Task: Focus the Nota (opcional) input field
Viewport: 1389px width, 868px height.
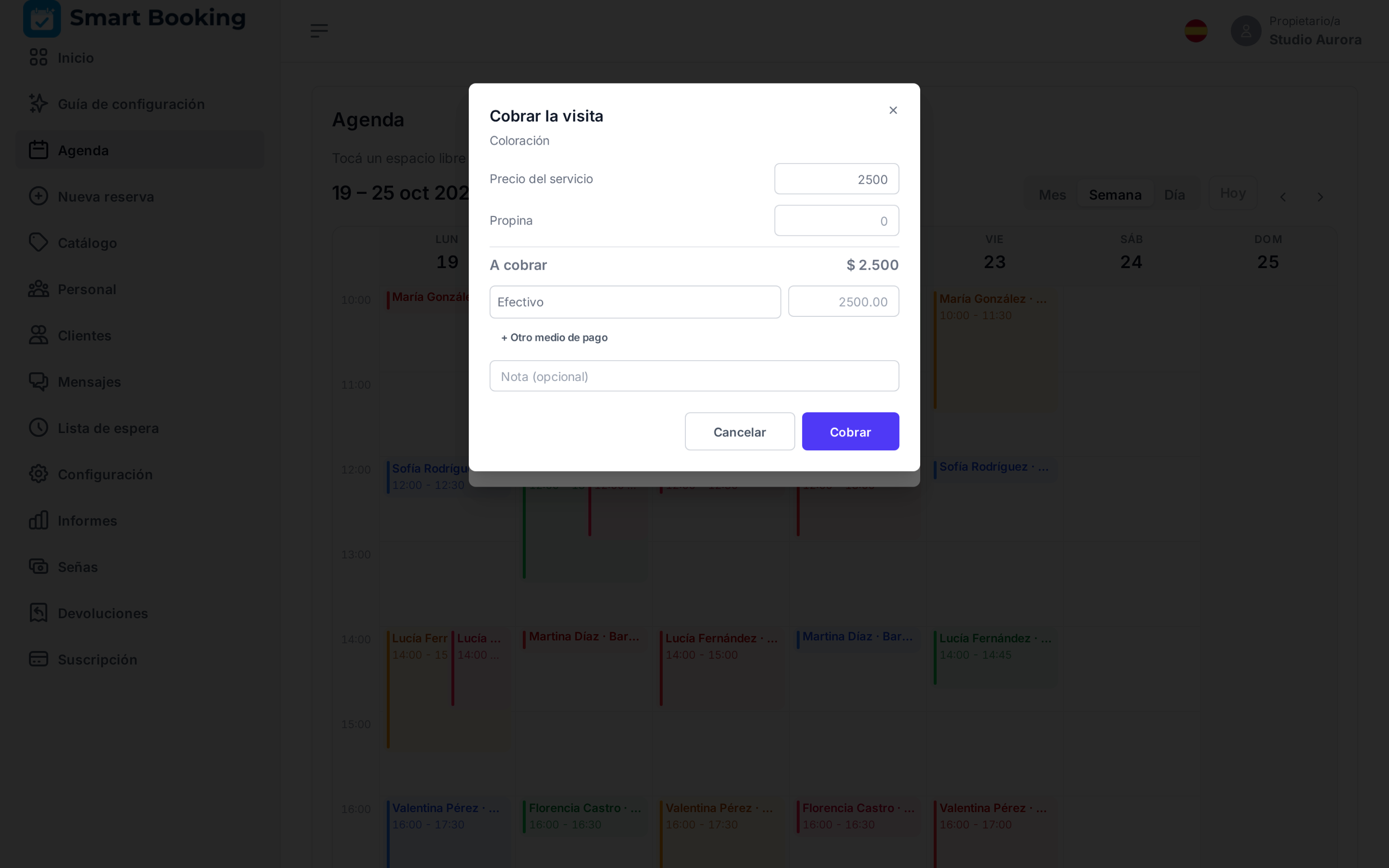Action: pyautogui.click(x=694, y=376)
